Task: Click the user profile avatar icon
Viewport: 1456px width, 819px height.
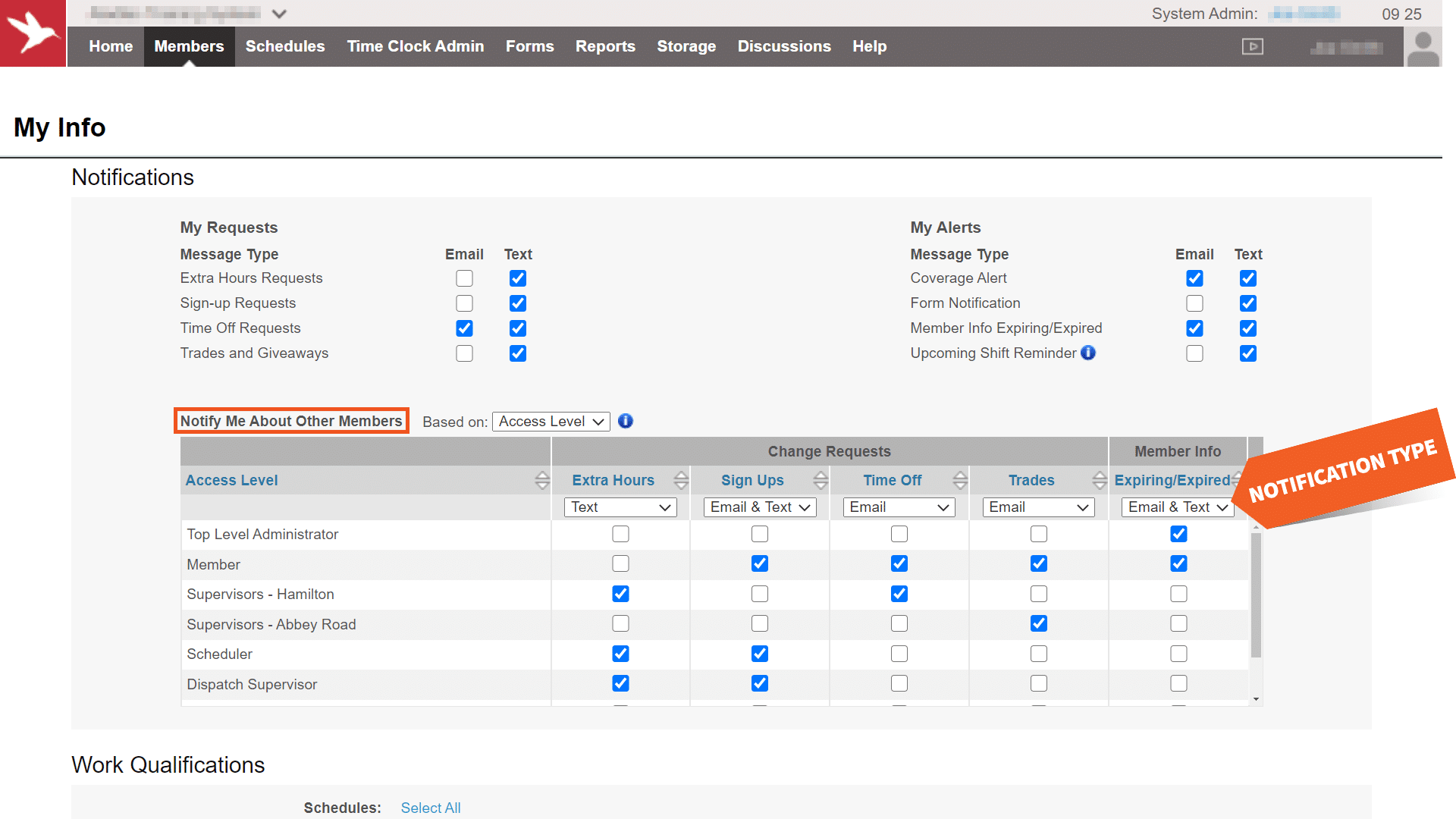Action: (x=1423, y=47)
